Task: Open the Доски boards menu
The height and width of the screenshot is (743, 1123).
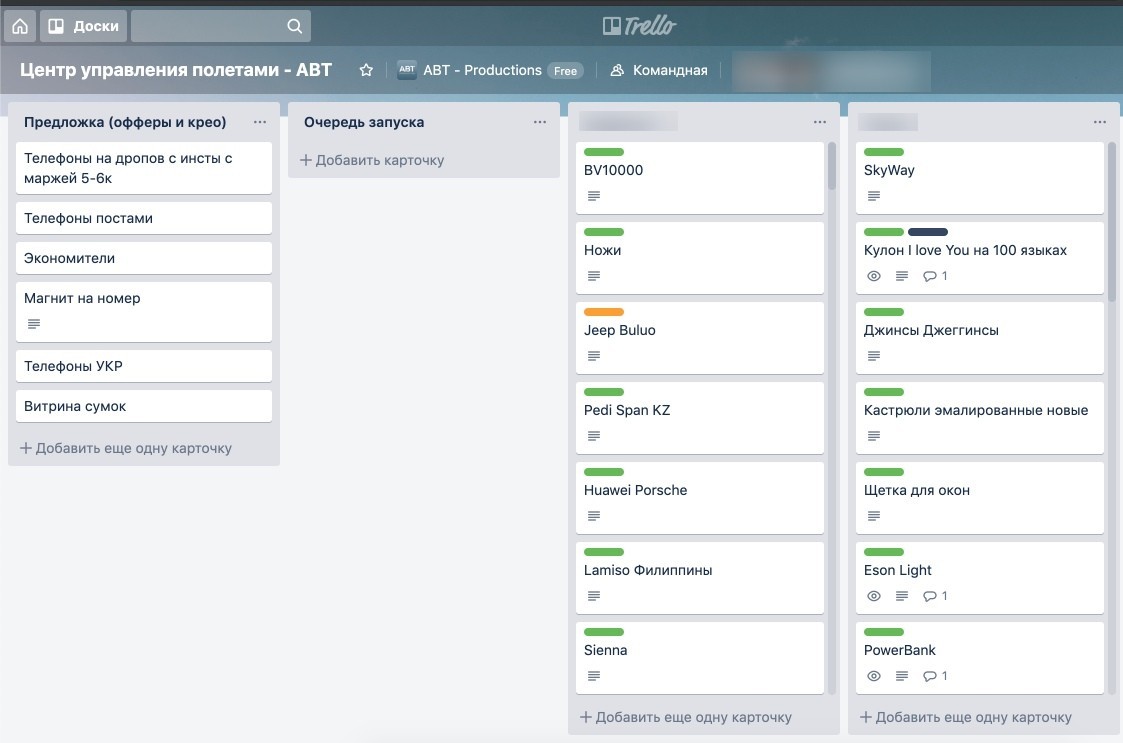Action: [x=84, y=26]
